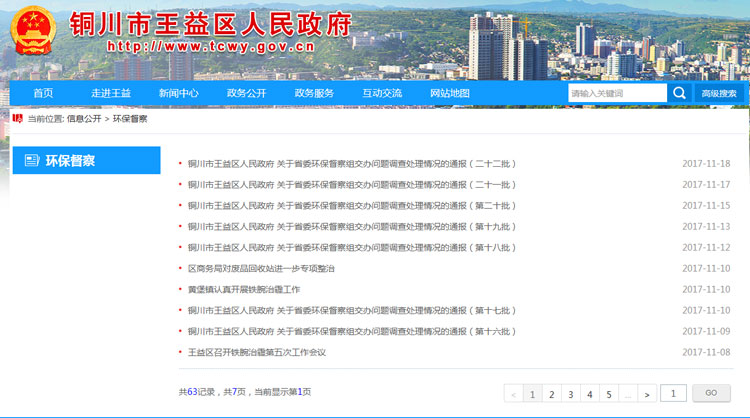Click the flag icon beside 当前位置
The width and height of the screenshot is (750, 418).
pos(18,118)
